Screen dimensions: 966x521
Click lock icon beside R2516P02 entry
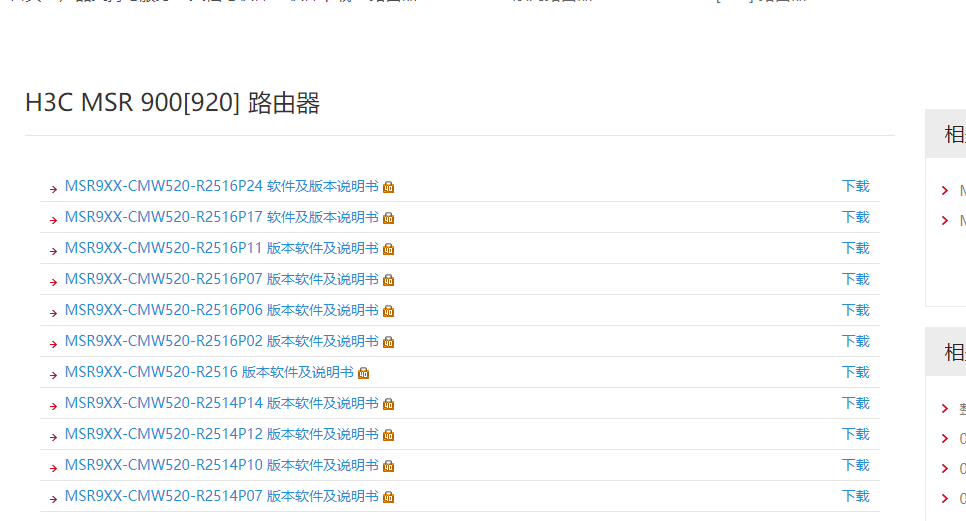pos(388,342)
